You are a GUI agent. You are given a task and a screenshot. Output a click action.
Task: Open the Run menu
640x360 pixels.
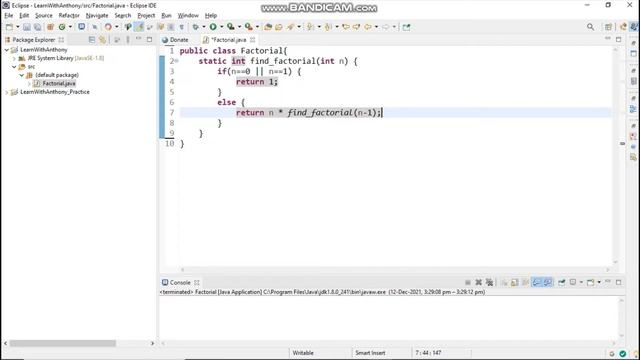pyautogui.click(x=166, y=16)
